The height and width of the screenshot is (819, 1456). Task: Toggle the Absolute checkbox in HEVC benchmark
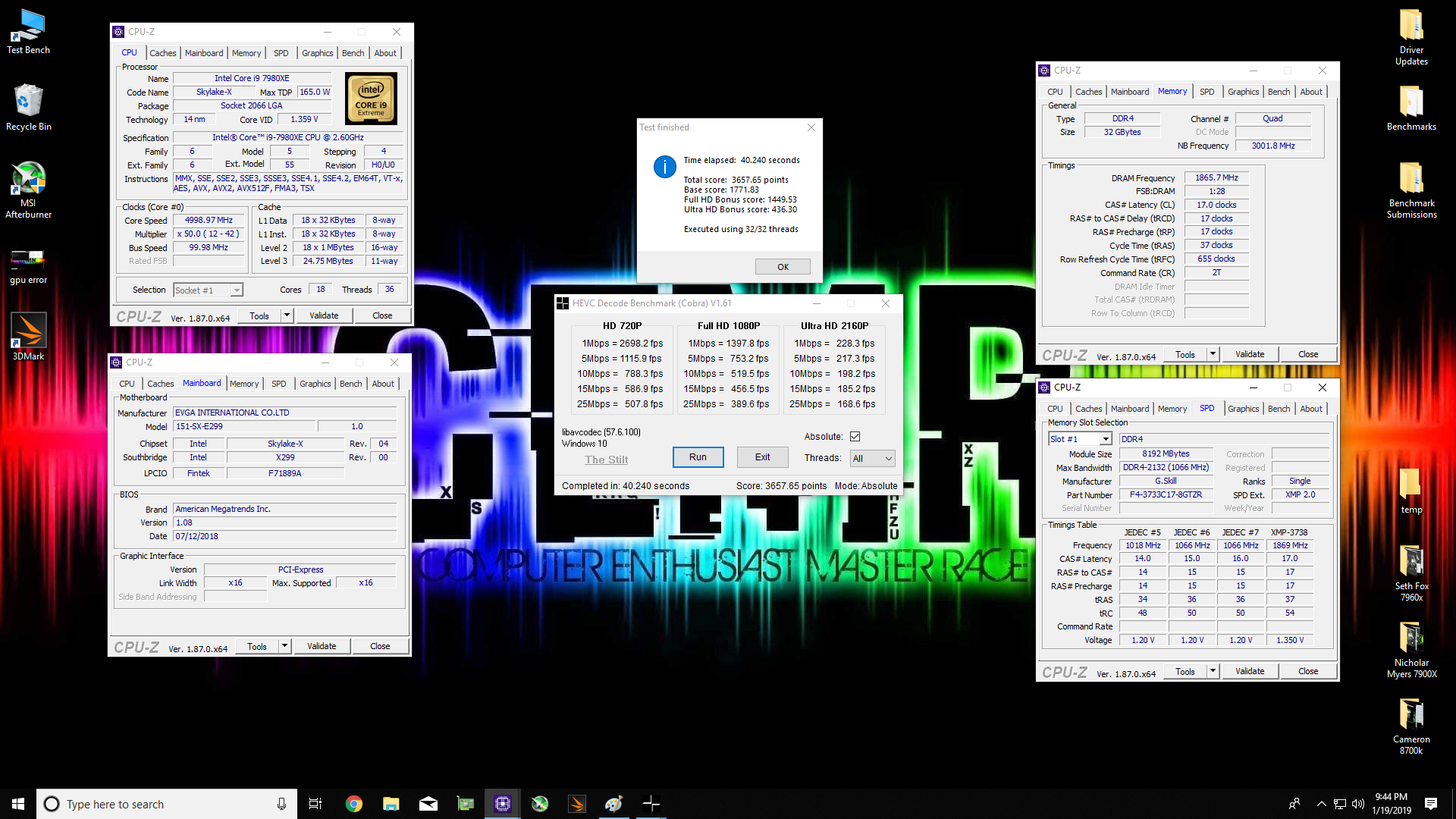tap(855, 436)
